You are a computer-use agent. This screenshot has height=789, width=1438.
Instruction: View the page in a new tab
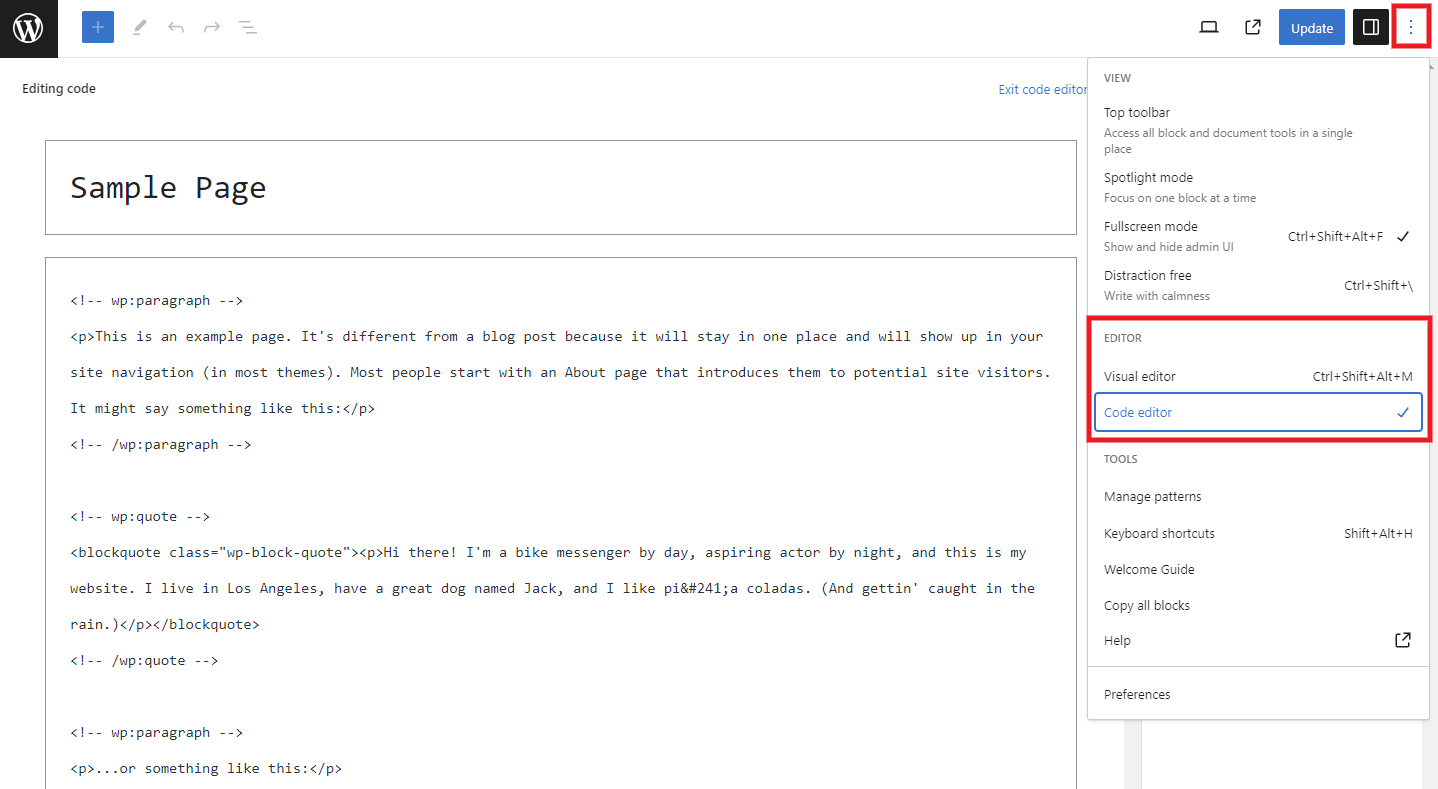pos(1252,27)
